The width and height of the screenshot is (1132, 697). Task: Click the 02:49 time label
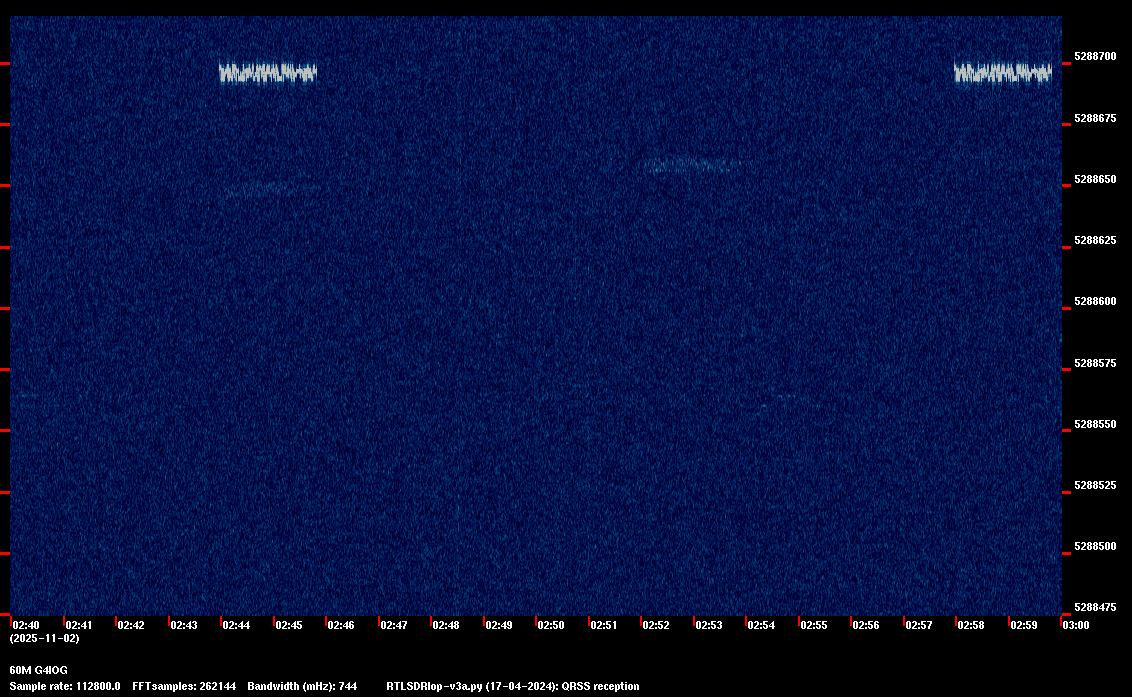click(499, 625)
